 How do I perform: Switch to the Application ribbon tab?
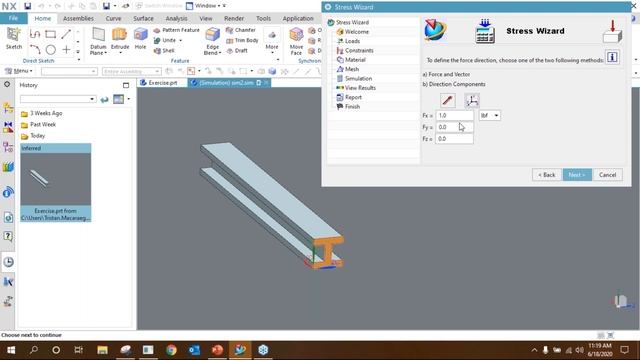click(298, 18)
